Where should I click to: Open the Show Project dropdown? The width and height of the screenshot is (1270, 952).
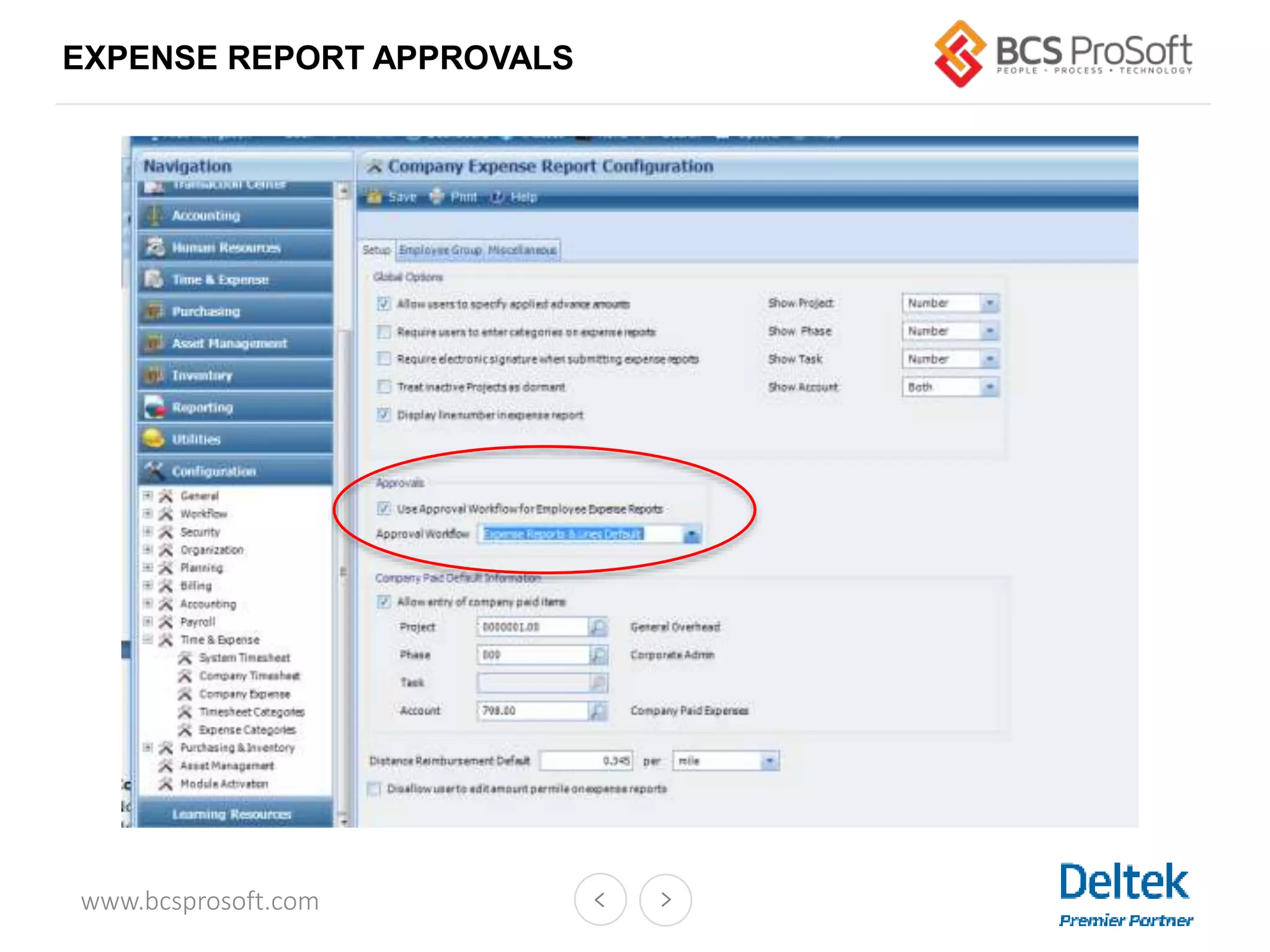coord(990,303)
